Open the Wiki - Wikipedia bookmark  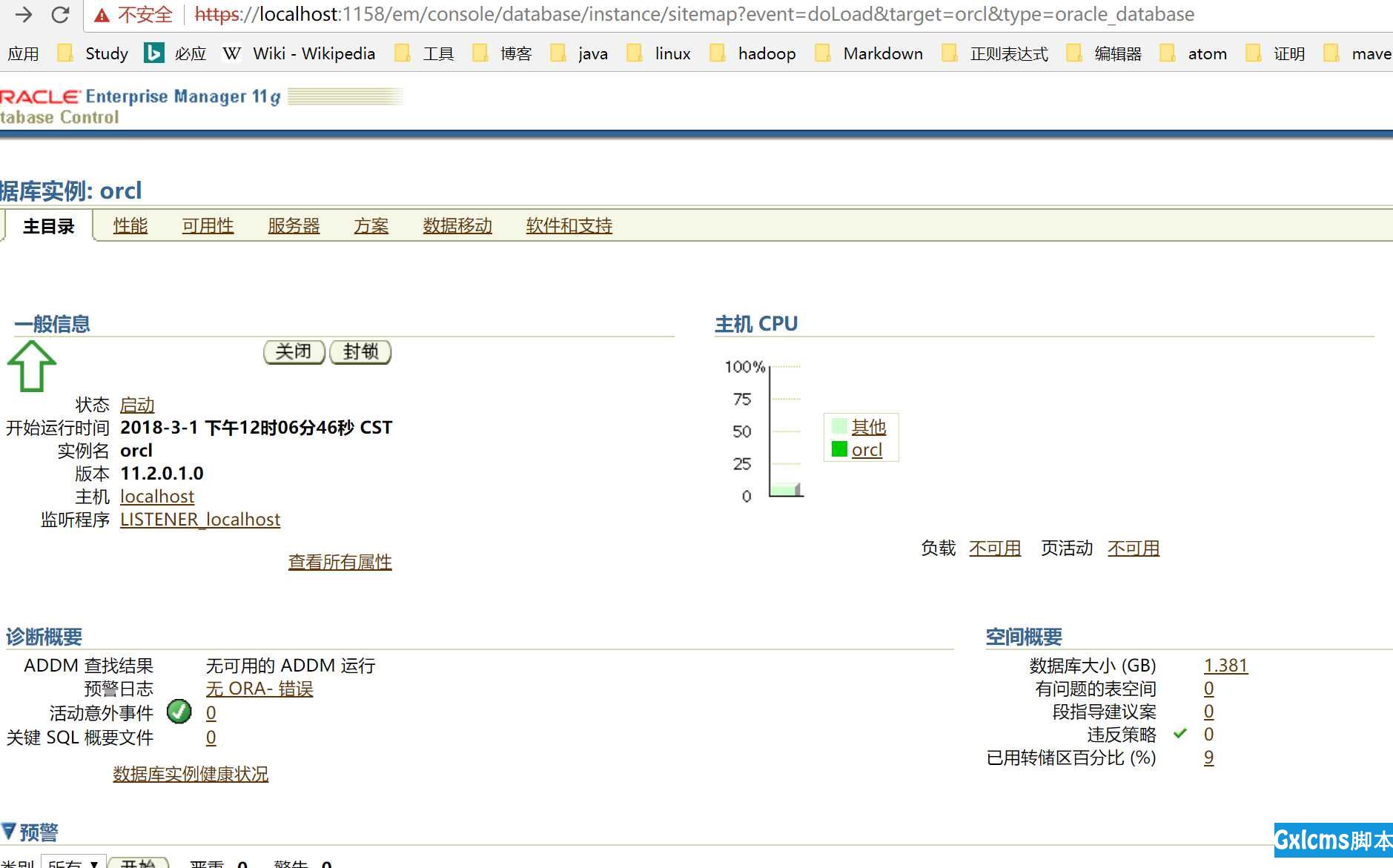[299, 53]
